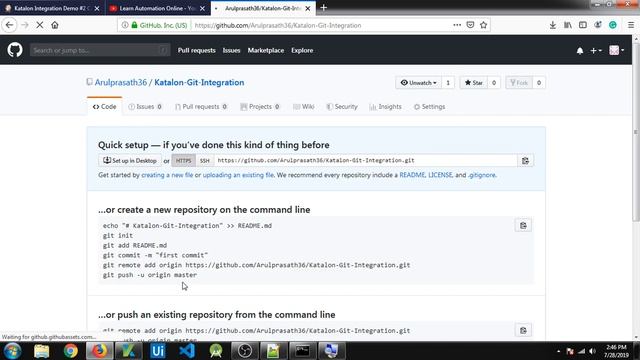Open Windows Start button
640x360 pixels.
(x=12, y=351)
